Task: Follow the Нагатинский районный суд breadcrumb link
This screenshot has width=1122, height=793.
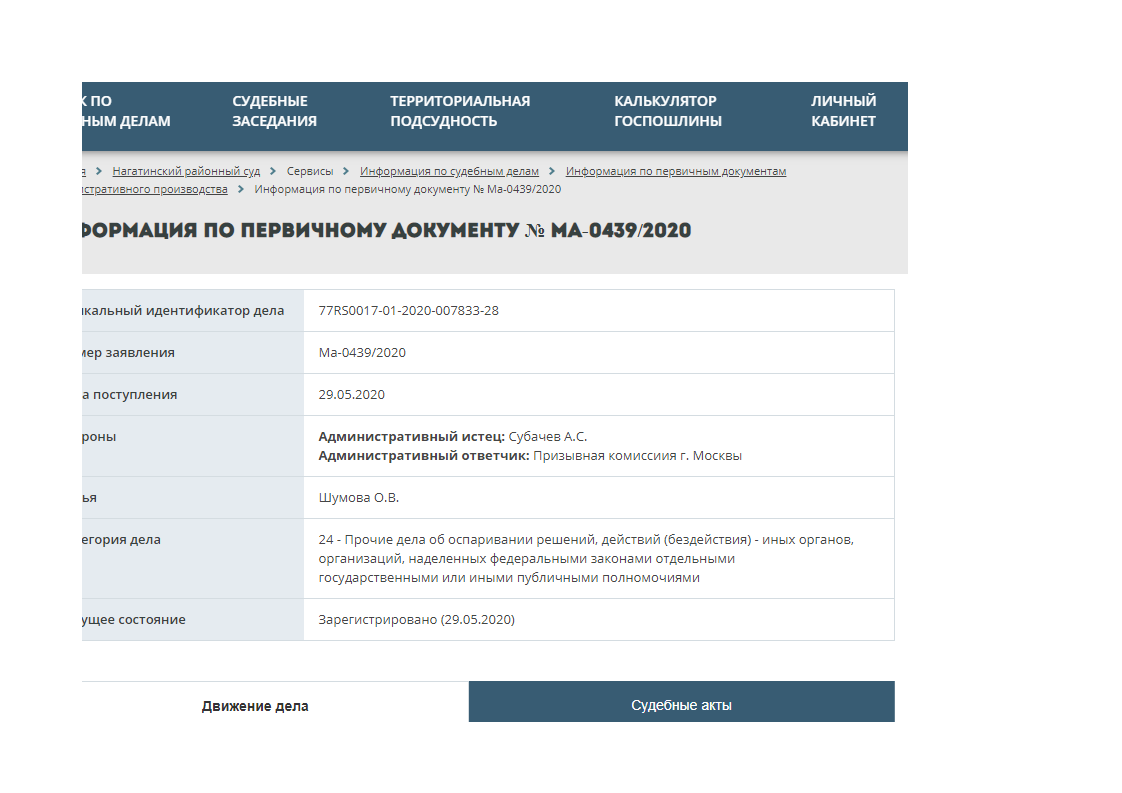Action: click(186, 171)
